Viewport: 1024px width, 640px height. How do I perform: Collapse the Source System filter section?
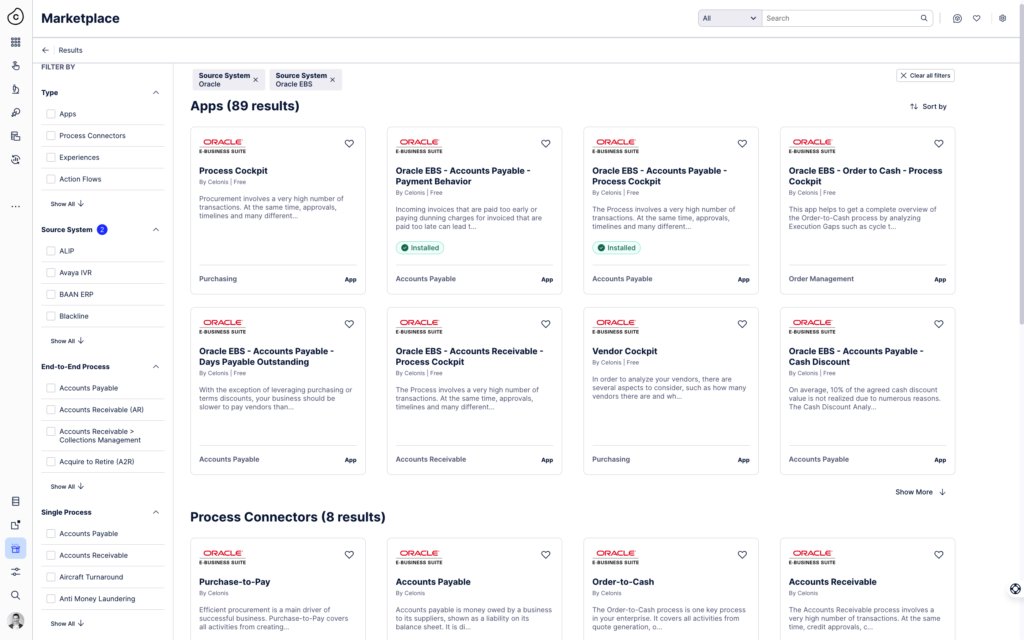(155, 230)
